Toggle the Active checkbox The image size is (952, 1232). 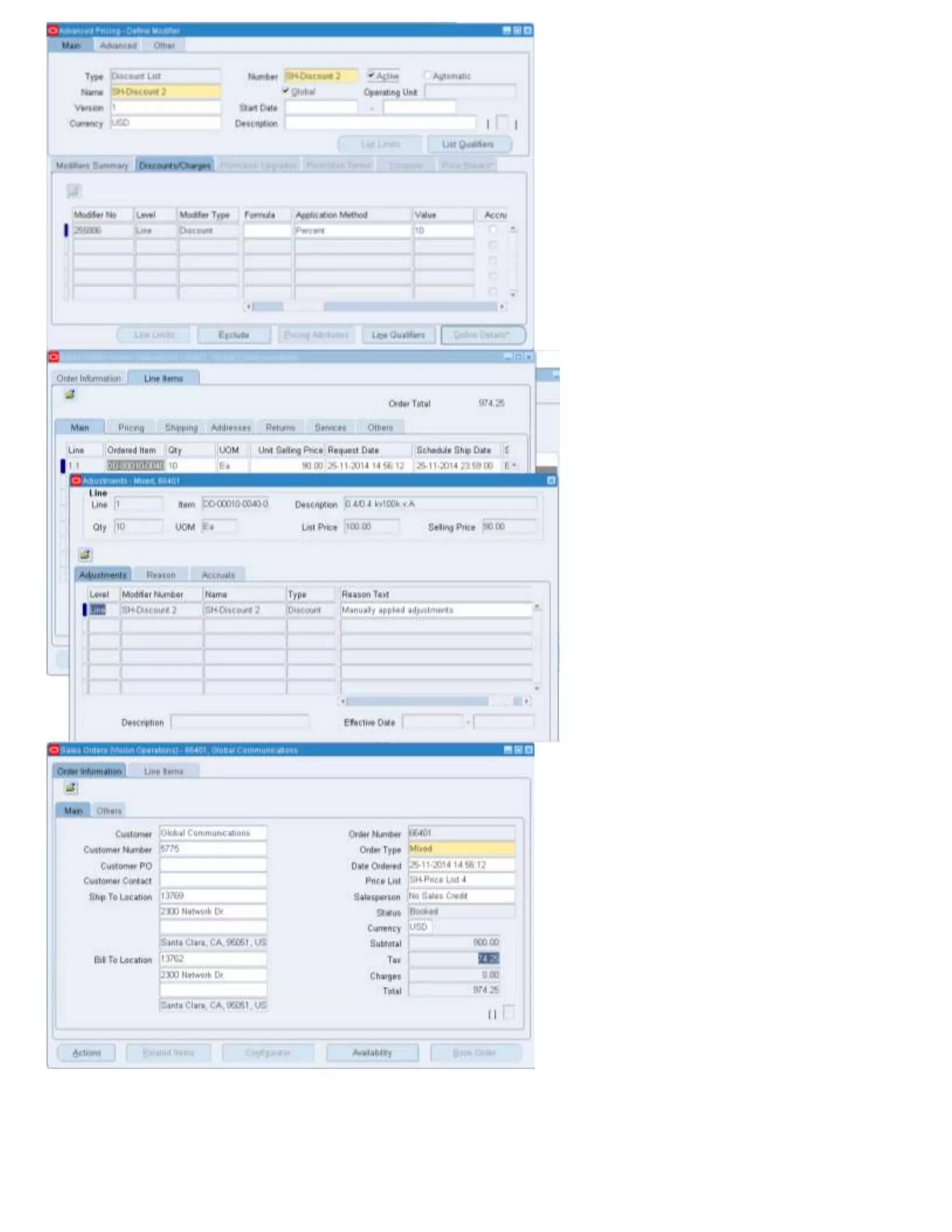pos(371,75)
